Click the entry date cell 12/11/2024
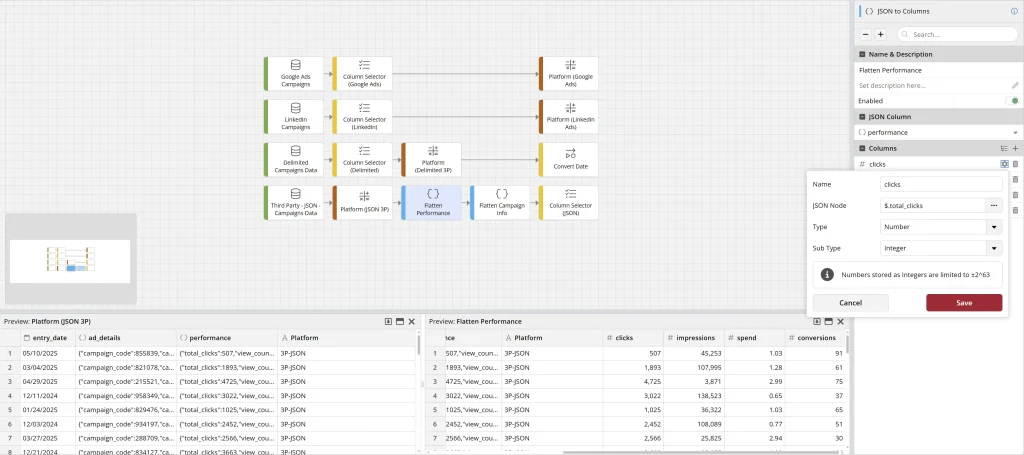Viewport: 1024px width, 455px height. pos(47,395)
